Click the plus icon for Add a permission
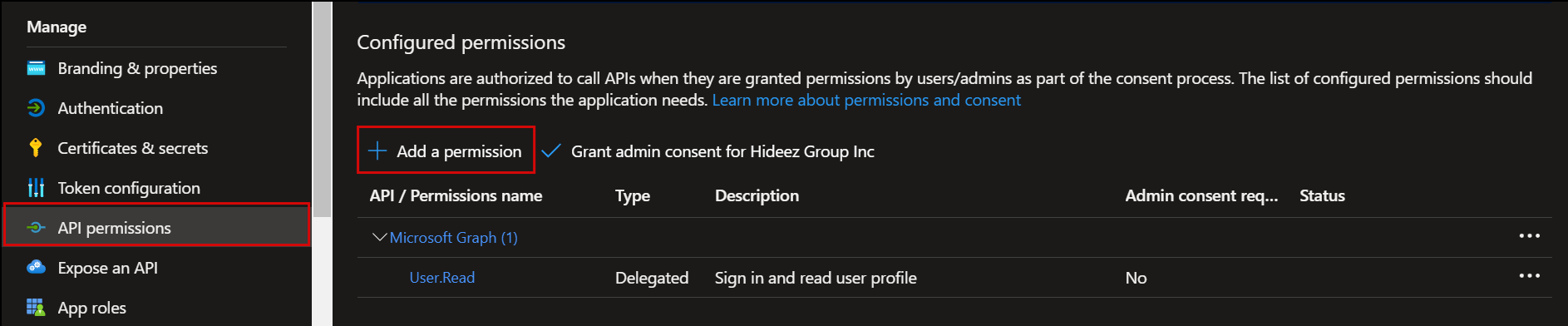The image size is (1568, 326). pos(377,151)
